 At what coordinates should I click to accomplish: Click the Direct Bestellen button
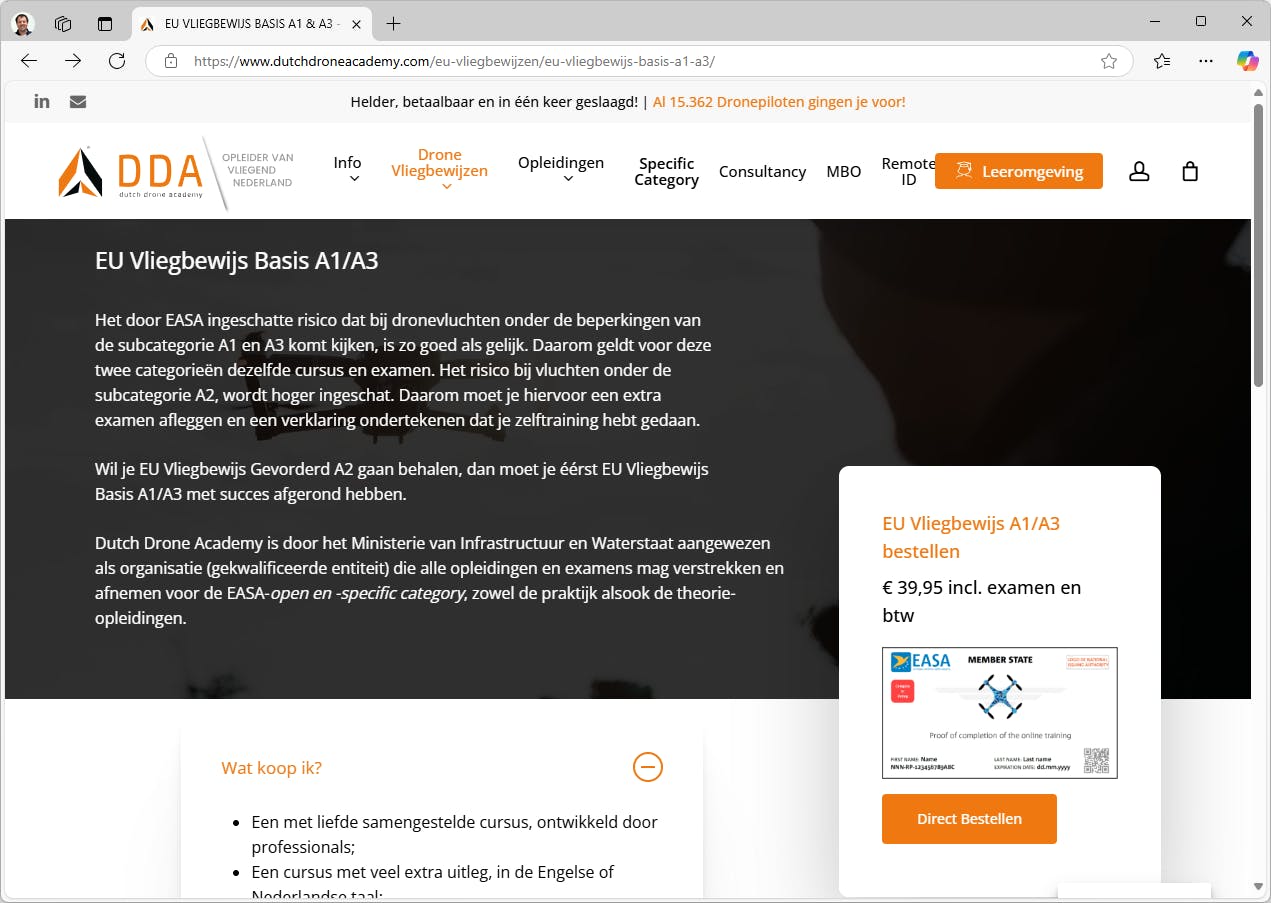pos(969,818)
